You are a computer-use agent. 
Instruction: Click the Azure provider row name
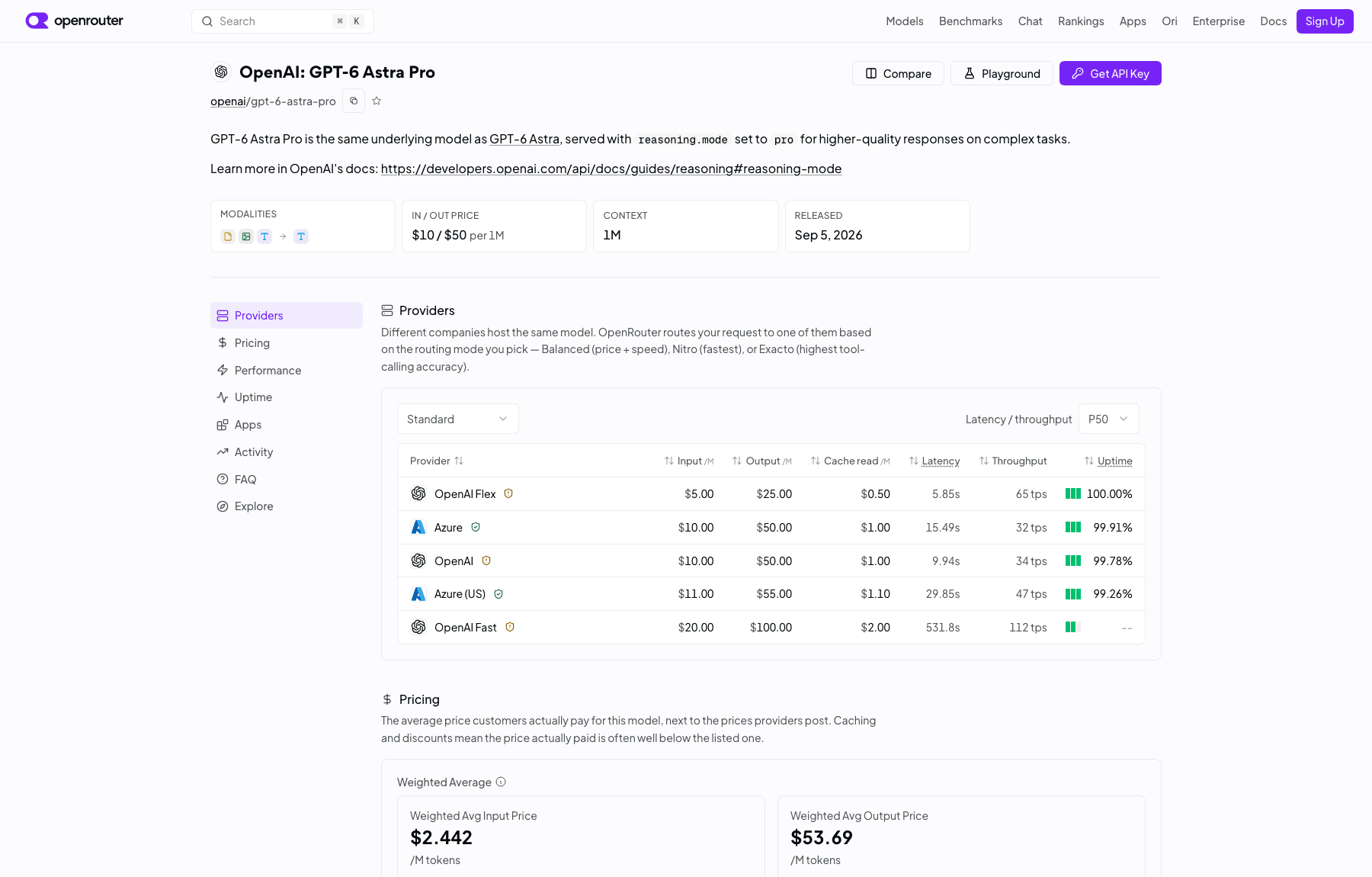448,527
